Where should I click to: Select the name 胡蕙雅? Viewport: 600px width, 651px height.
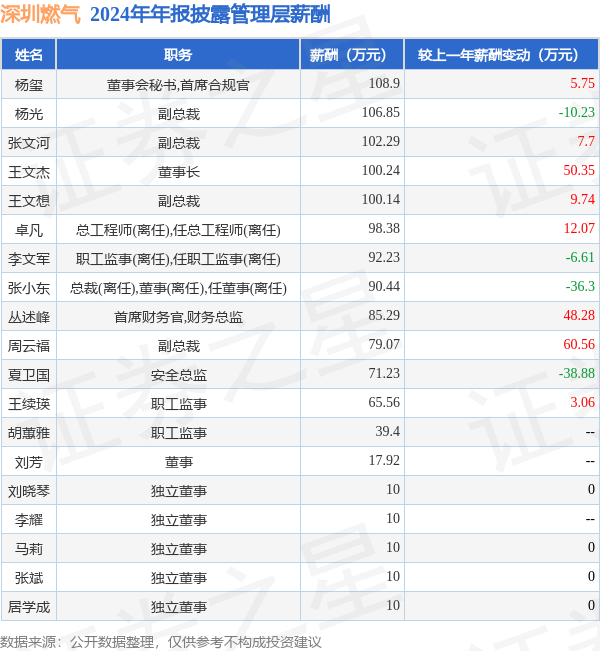coord(29,433)
